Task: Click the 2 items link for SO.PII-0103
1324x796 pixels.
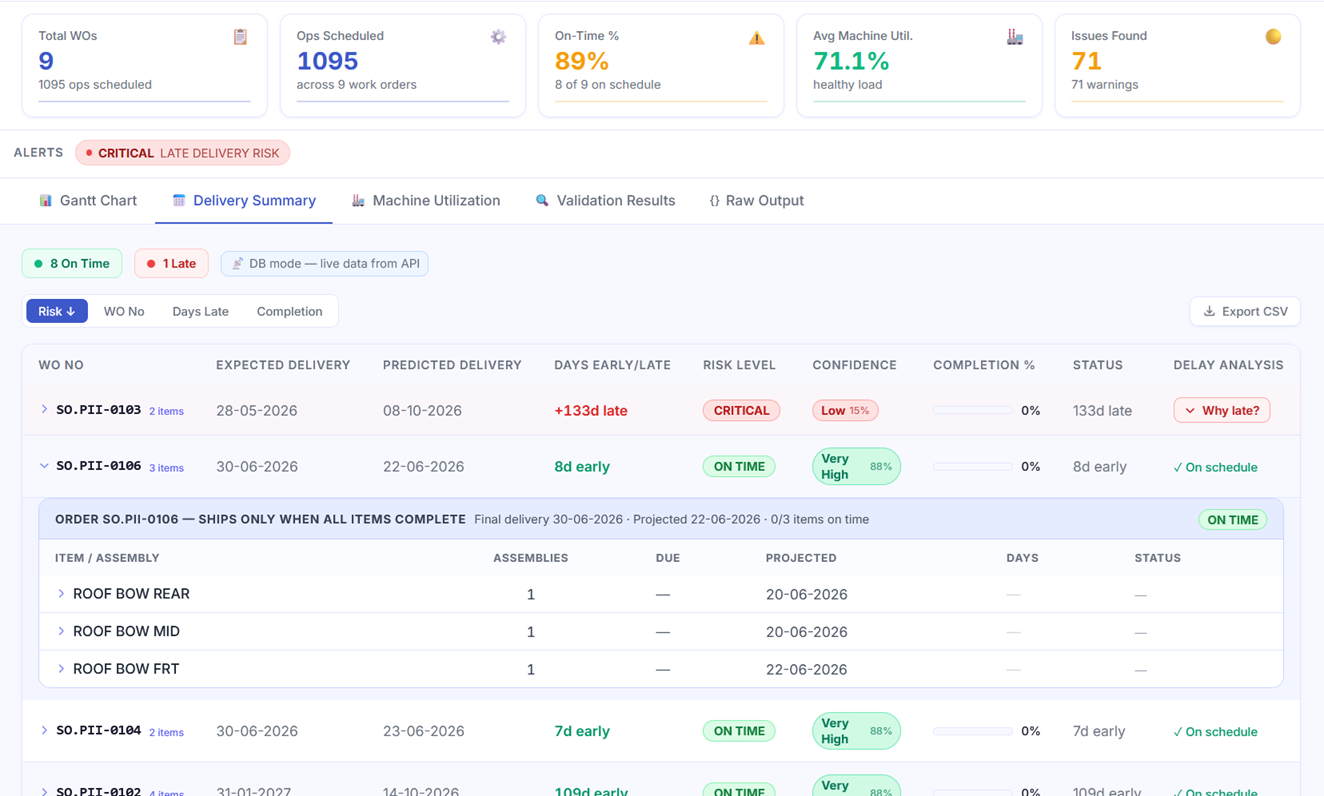Action: [x=166, y=411]
